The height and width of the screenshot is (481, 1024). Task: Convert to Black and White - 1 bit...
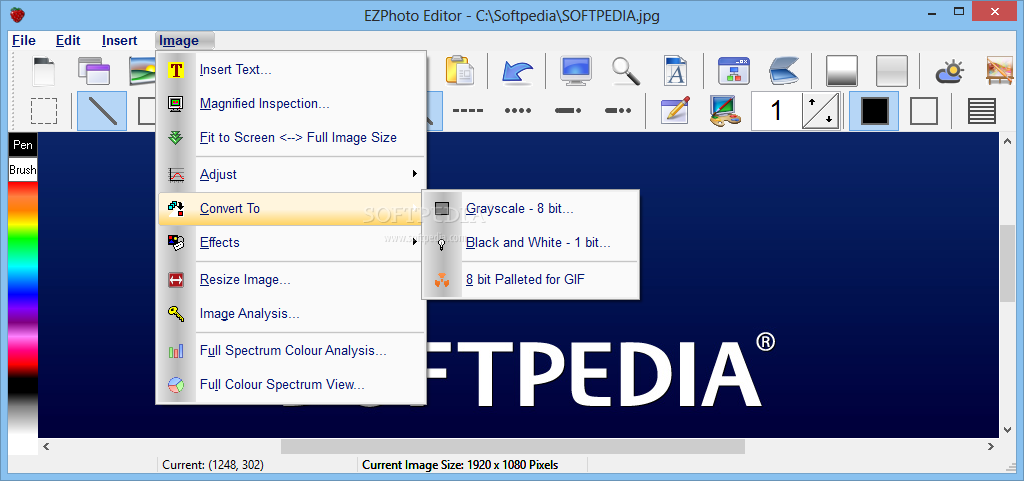530,242
